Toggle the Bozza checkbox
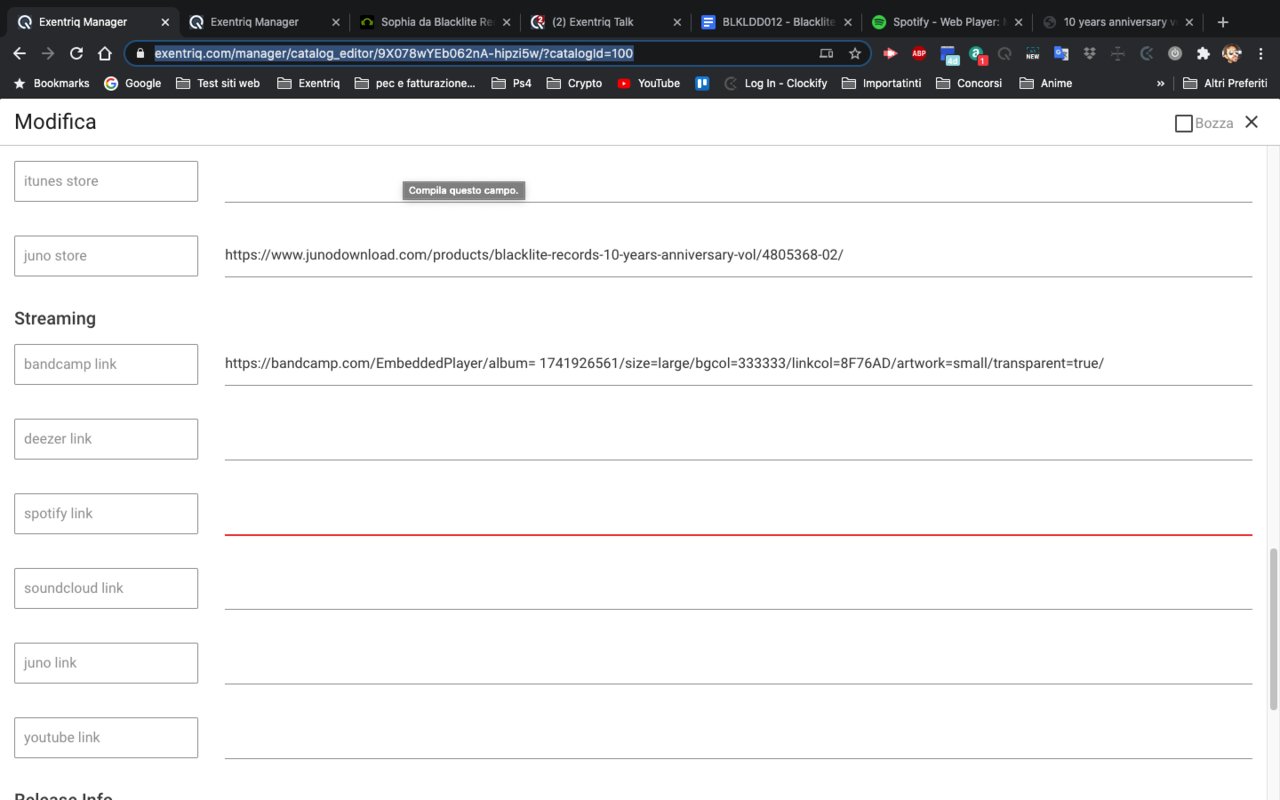This screenshot has width=1280, height=800. tap(1184, 123)
